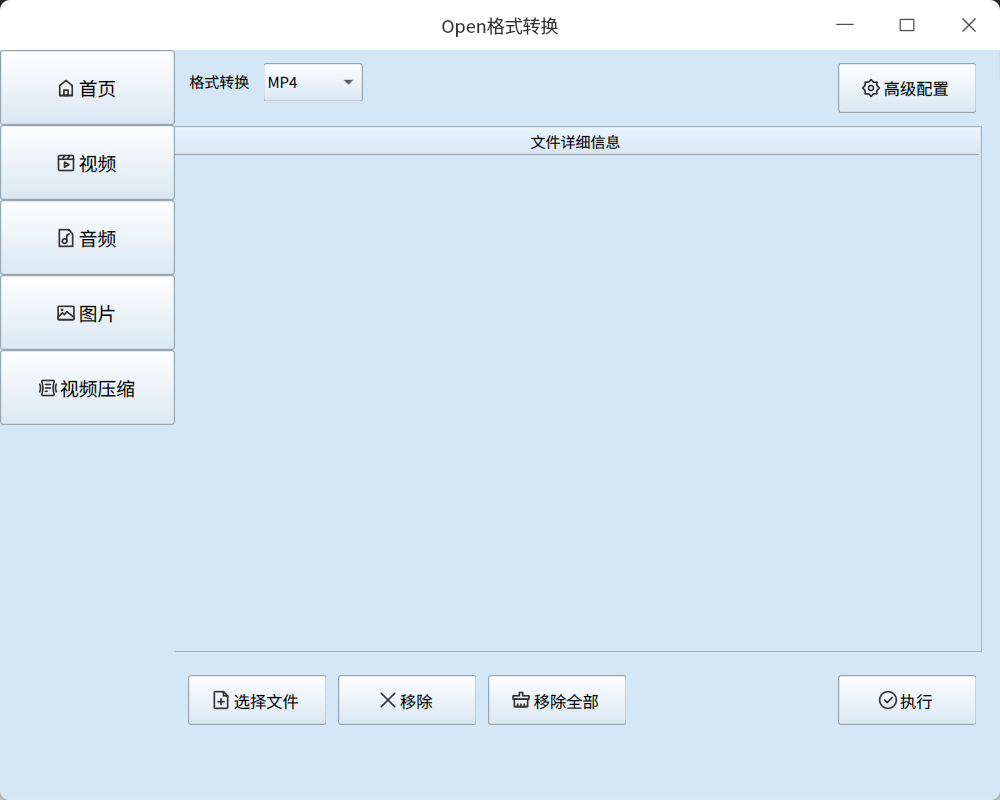Screen dimensions: 1000x800
Task: Click the music file icon beside 音频
Action: click(66, 238)
